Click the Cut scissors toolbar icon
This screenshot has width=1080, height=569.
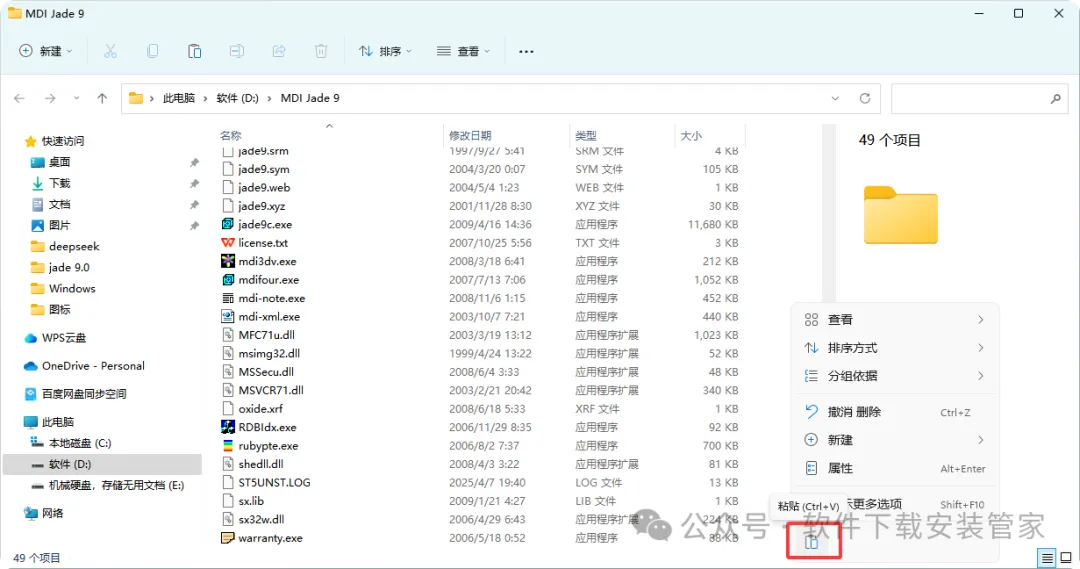[x=110, y=51]
